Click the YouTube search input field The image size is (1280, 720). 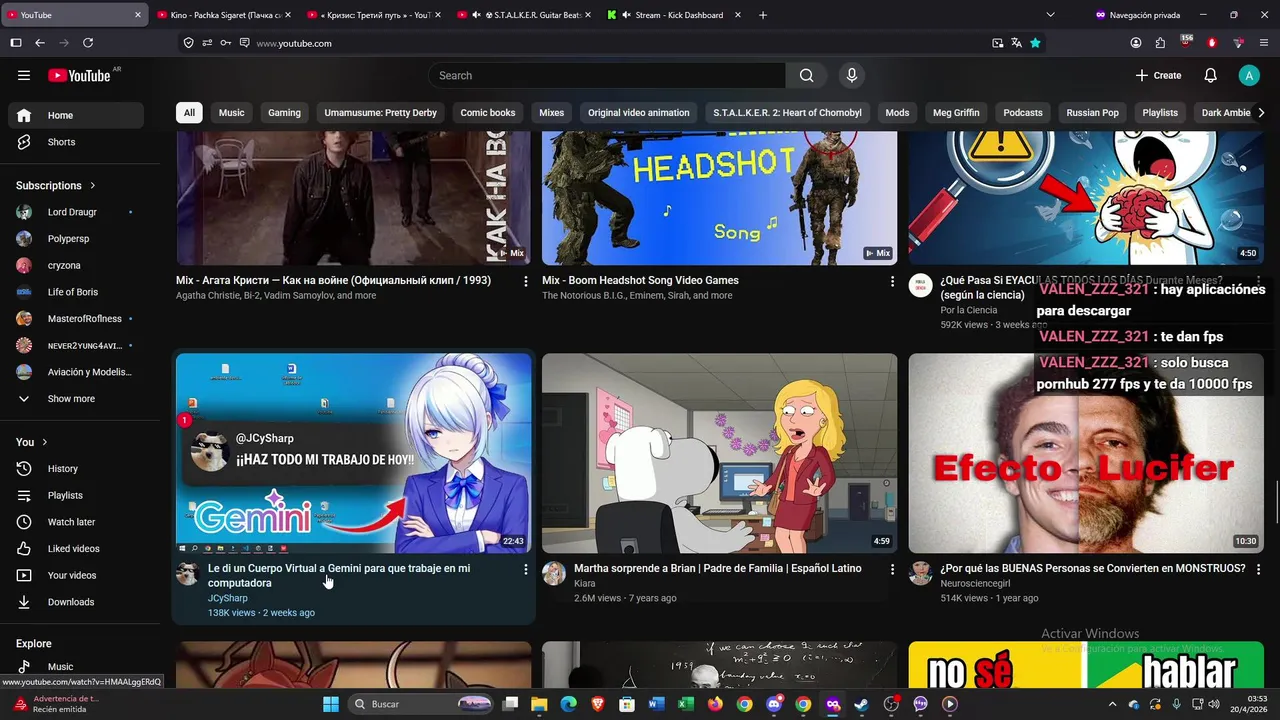(607, 75)
